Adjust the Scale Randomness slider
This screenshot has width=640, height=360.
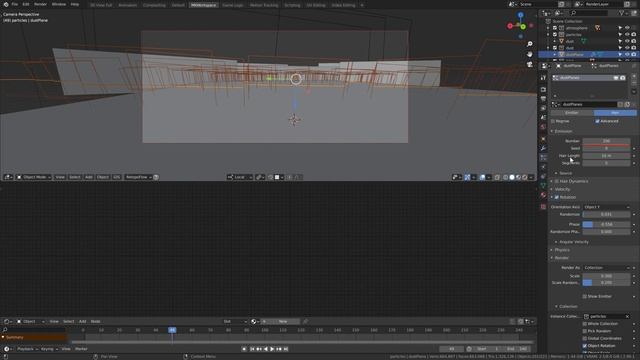[607, 282]
